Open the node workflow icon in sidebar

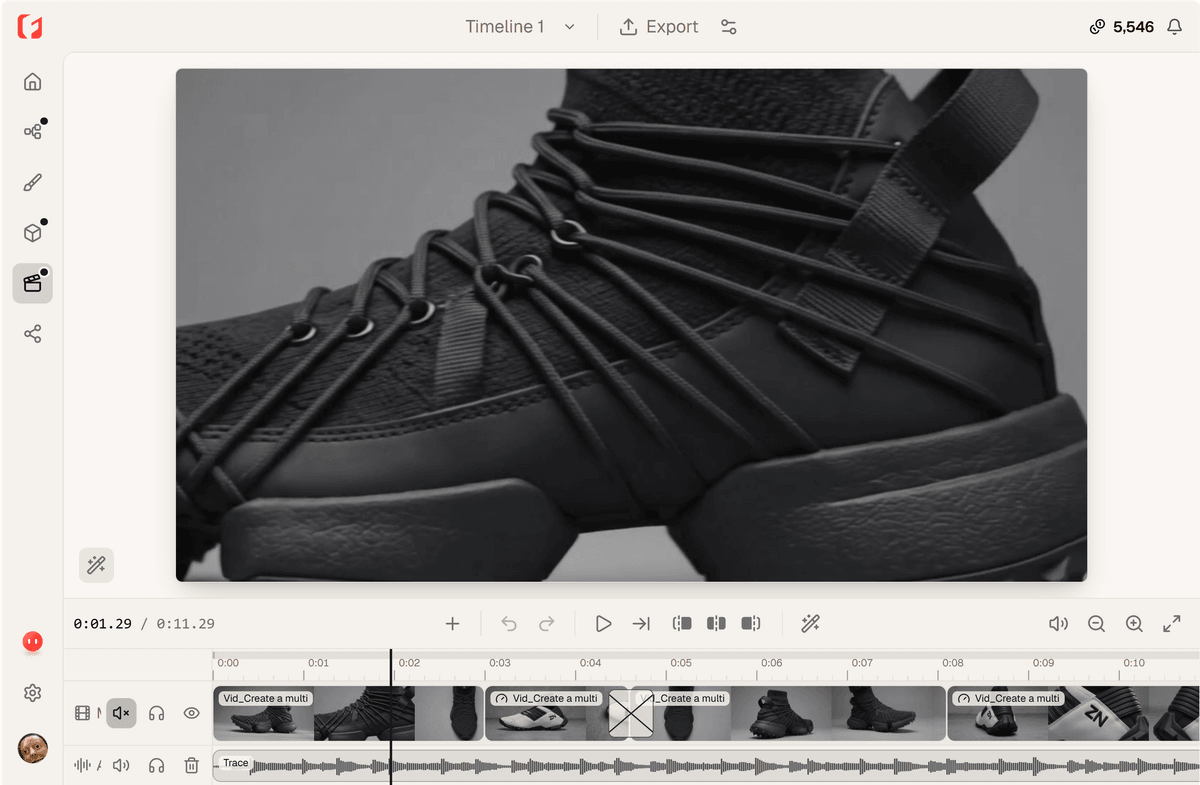[32, 132]
